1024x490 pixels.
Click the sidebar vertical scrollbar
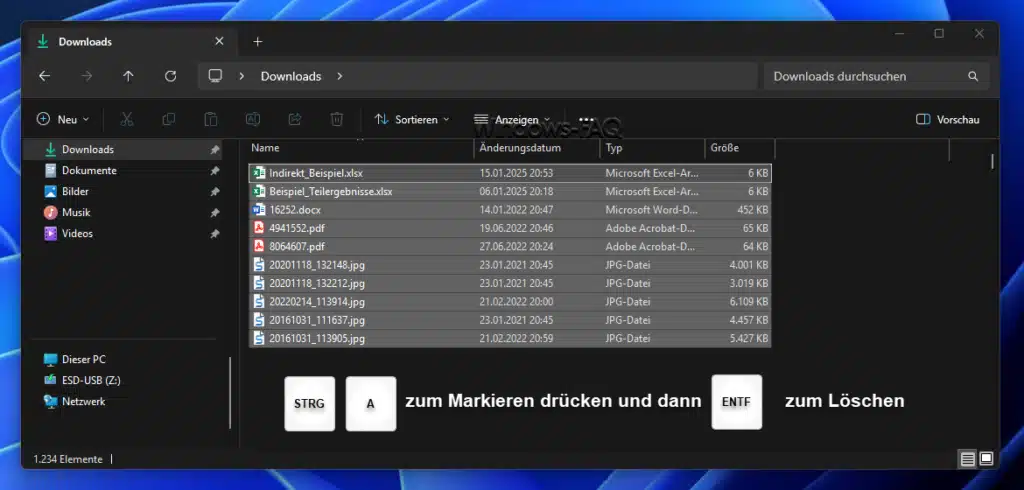231,392
